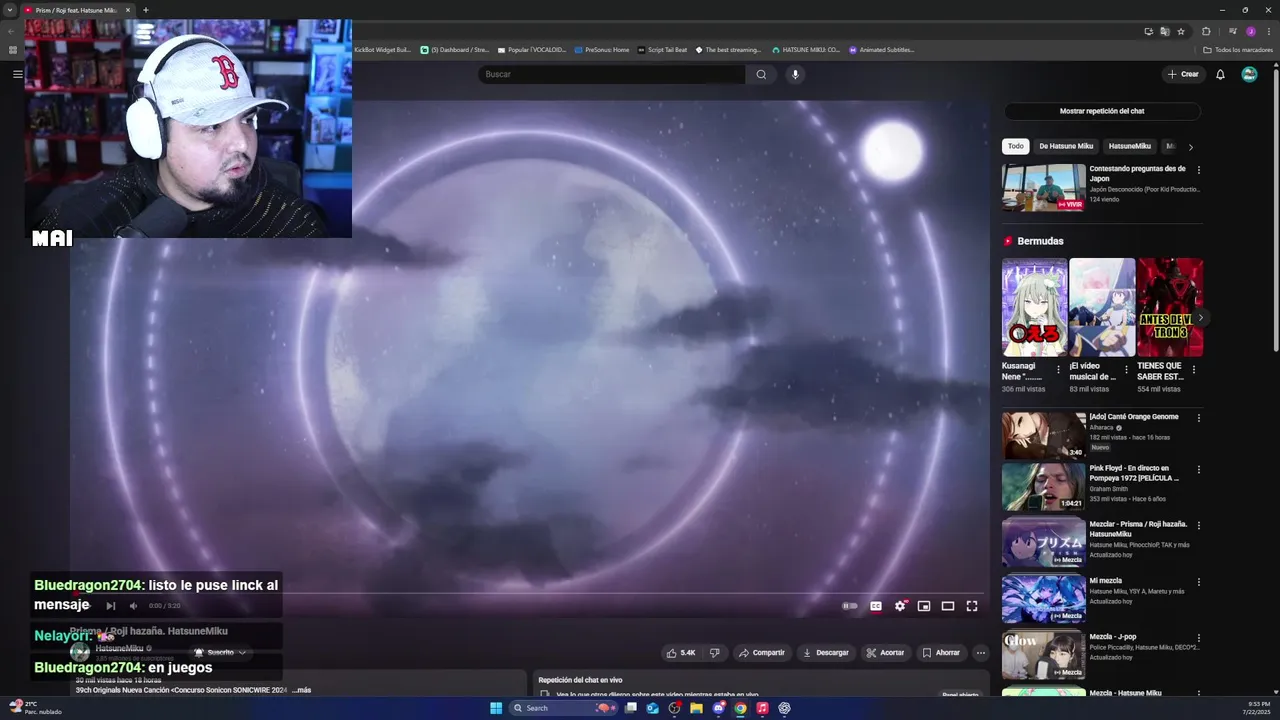Open a new Chrome tab
This screenshot has height=720, width=1280.
[x=145, y=10]
